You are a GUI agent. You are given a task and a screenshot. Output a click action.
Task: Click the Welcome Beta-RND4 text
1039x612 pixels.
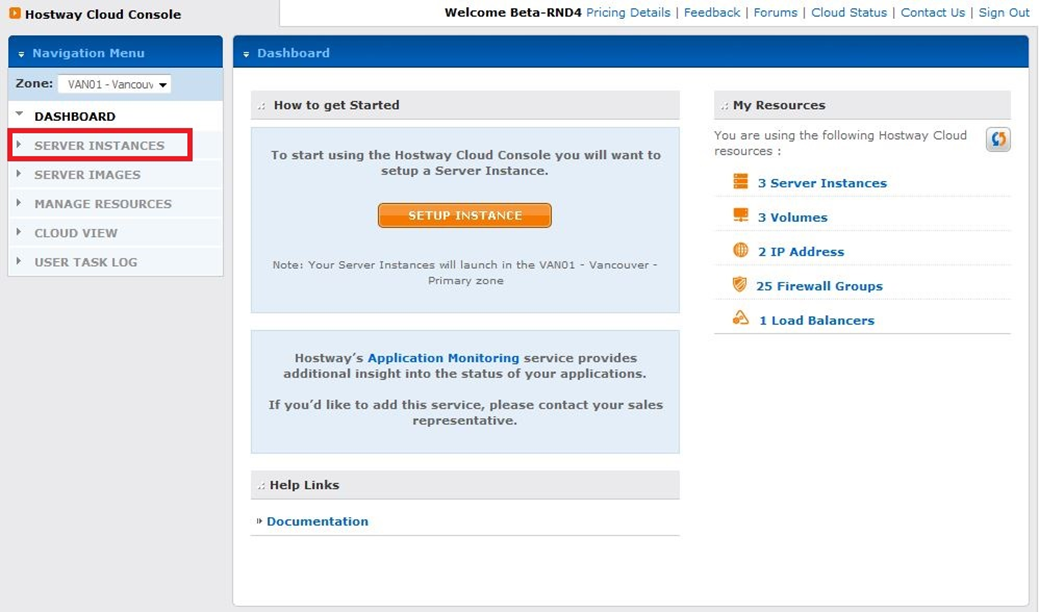[x=513, y=13]
